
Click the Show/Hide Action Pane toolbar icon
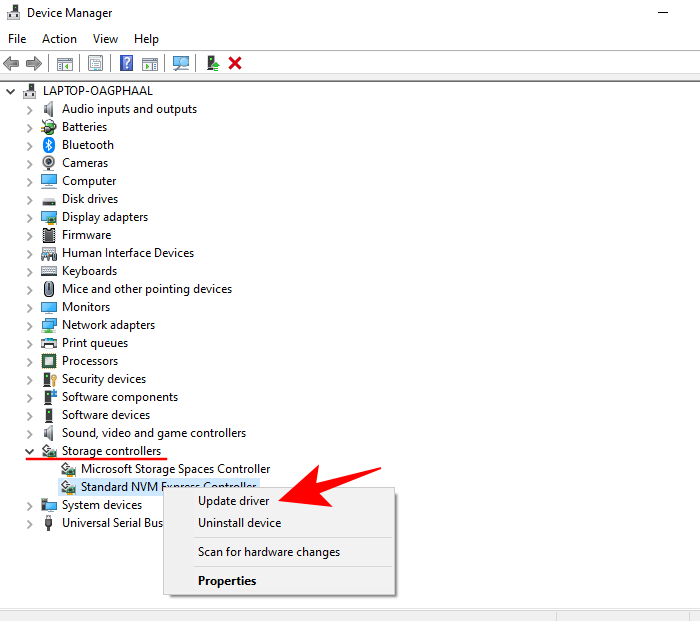pyautogui.click(x=150, y=63)
